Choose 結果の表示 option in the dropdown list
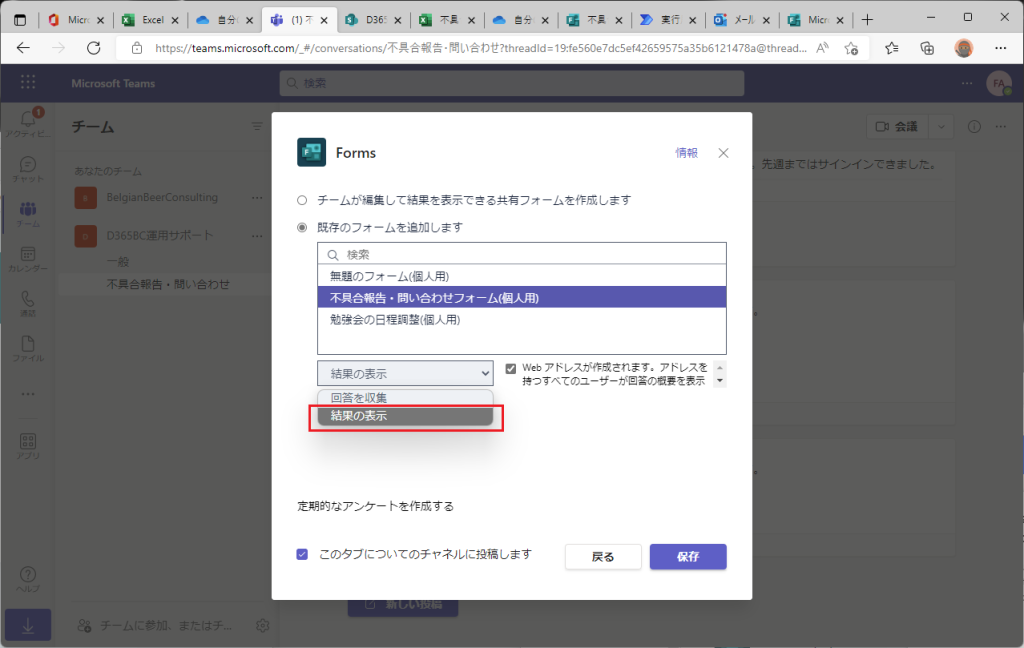This screenshot has width=1024, height=648. click(405, 415)
